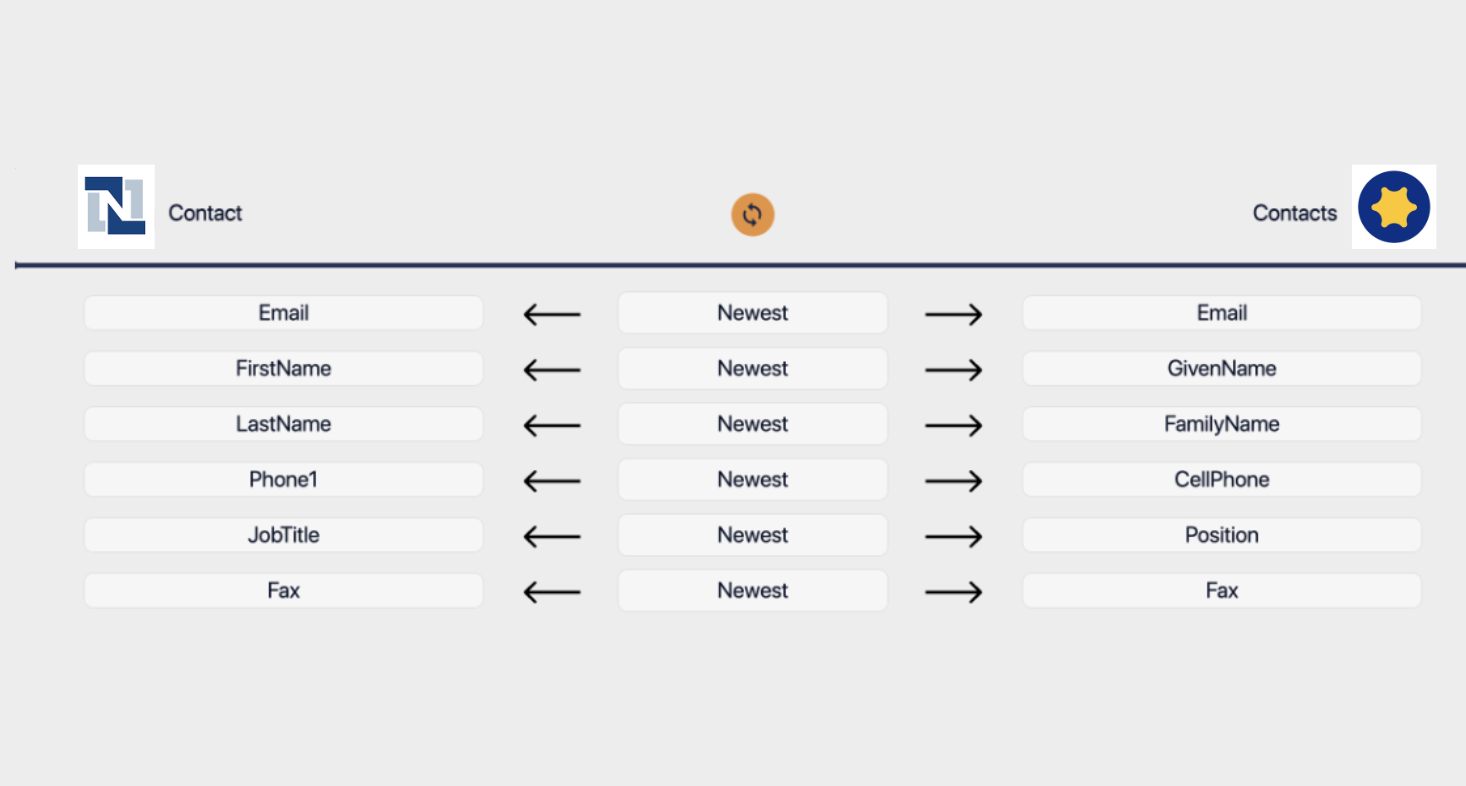1466x786 pixels.
Task: Select the GivenName target field
Action: pyautogui.click(x=1222, y=368)
